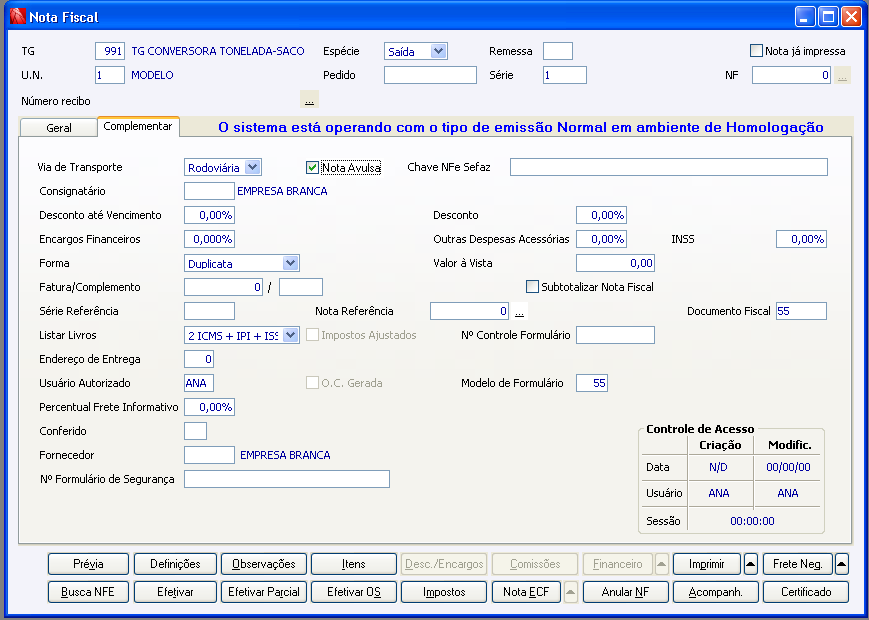
Task: Click the disabled Desc./Encargos button
Action: [x=444, y=564]
